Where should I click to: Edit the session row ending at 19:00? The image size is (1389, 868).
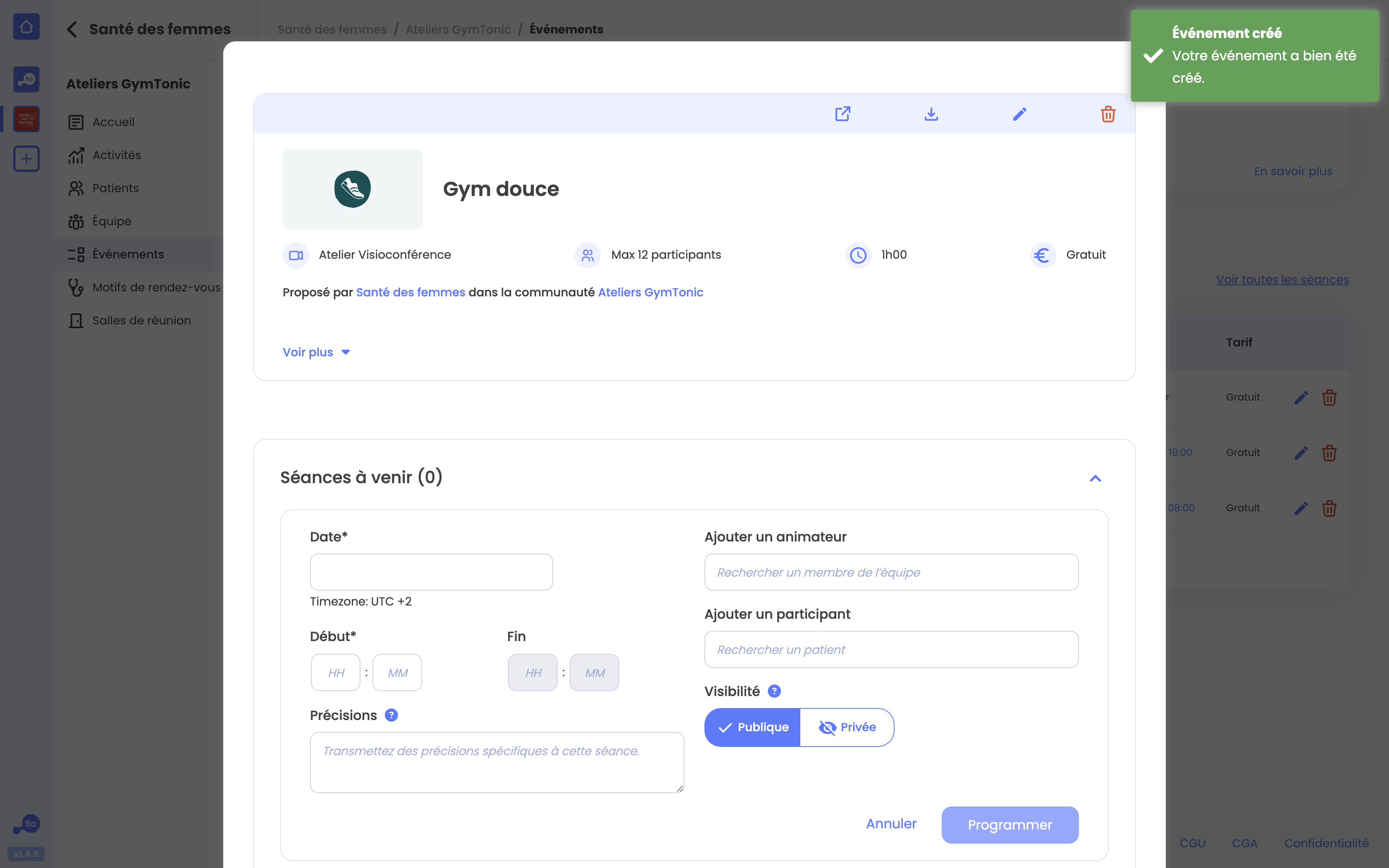coord(1301,453)
